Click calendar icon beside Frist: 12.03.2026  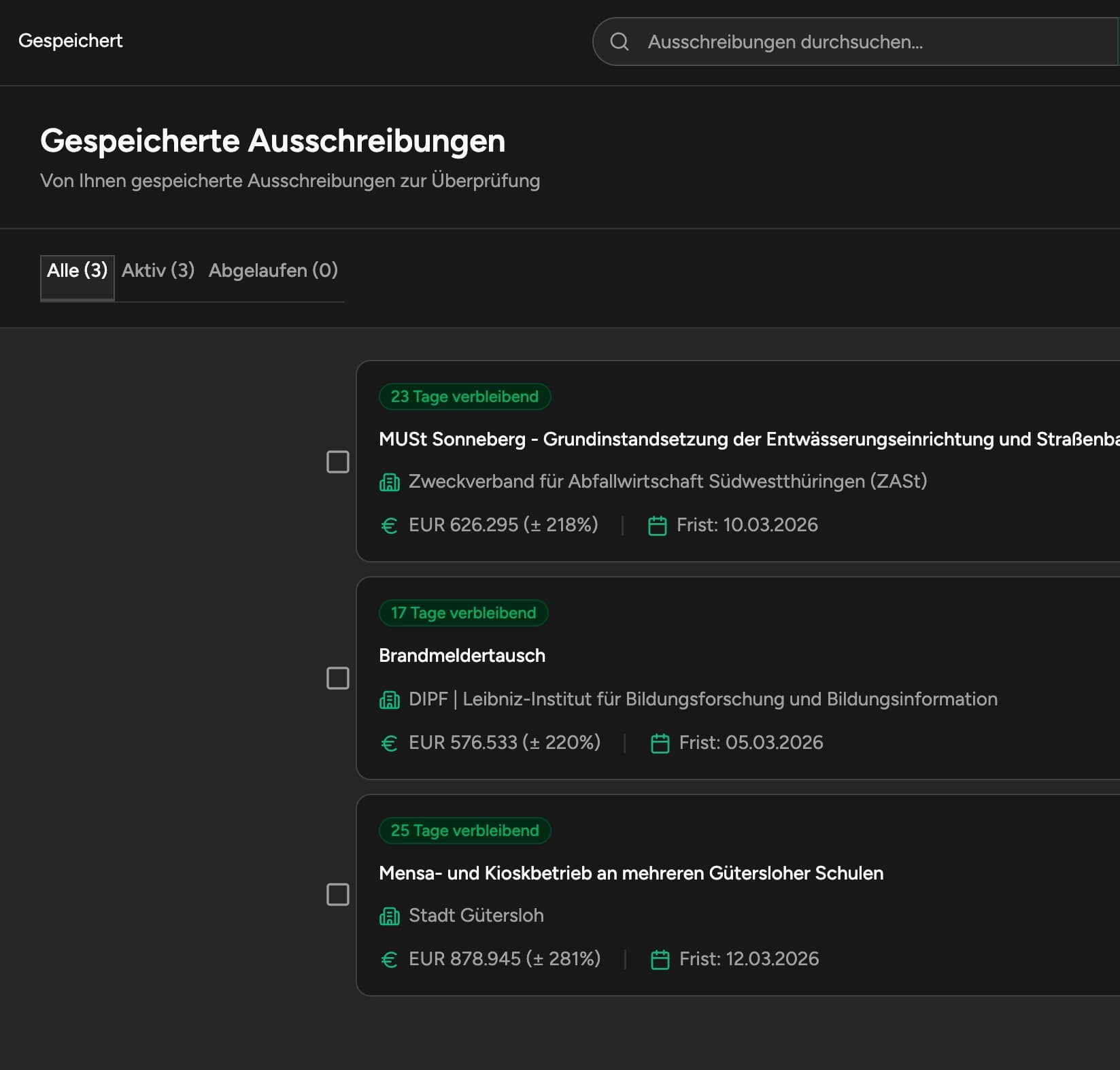660,960
